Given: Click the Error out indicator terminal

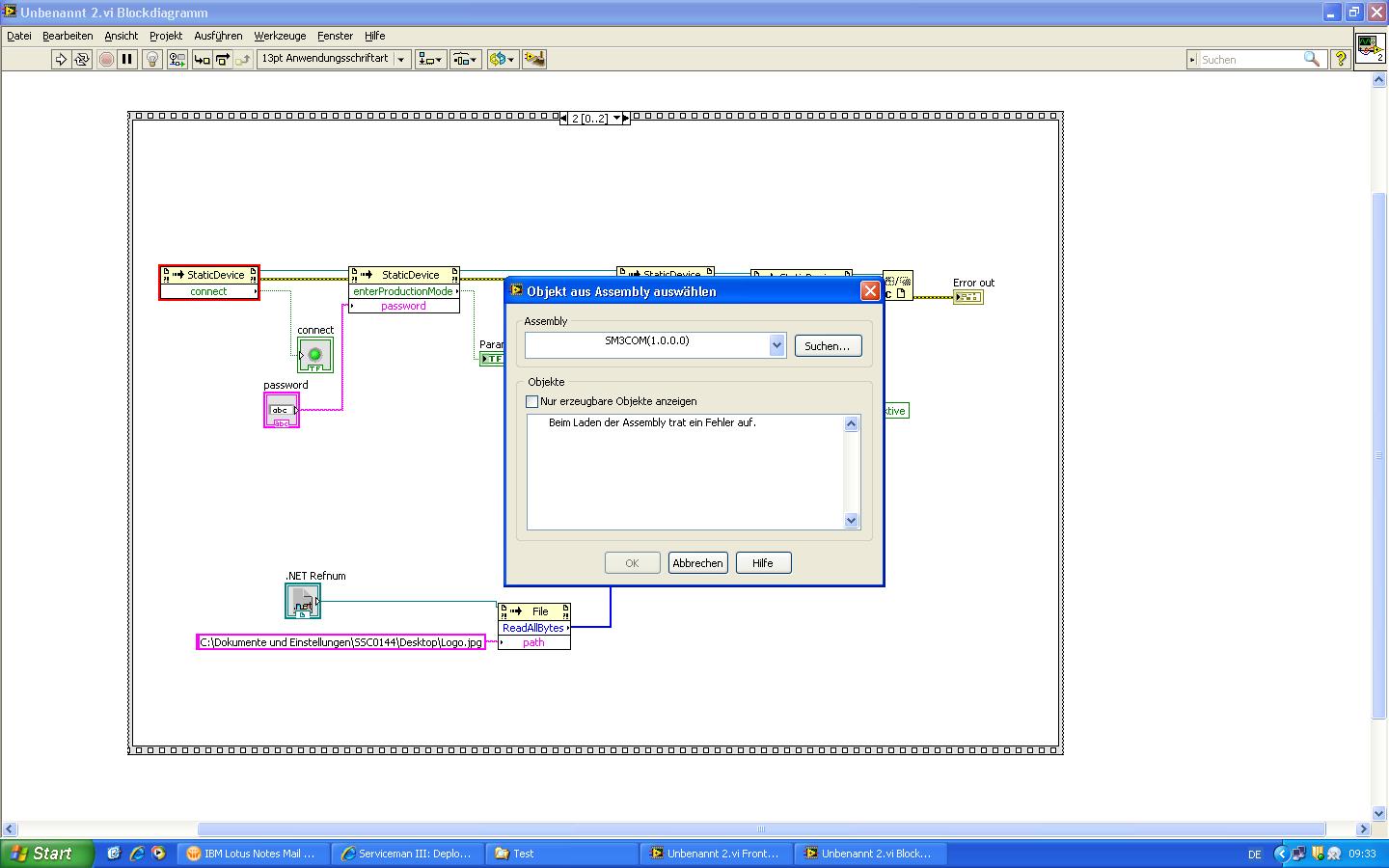Looking at the screenshot, I should click(x=967, y=297).
